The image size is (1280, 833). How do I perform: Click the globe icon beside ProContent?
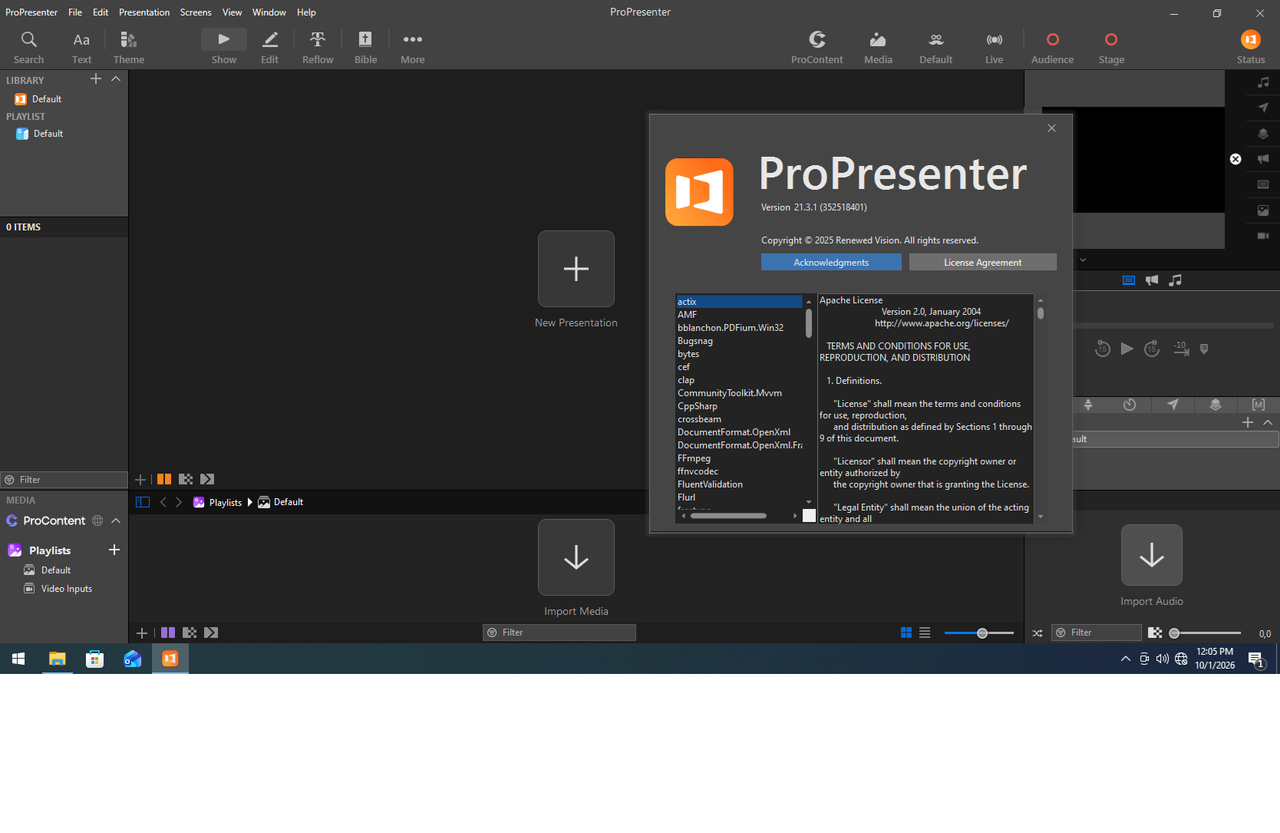tap(98, 521)
